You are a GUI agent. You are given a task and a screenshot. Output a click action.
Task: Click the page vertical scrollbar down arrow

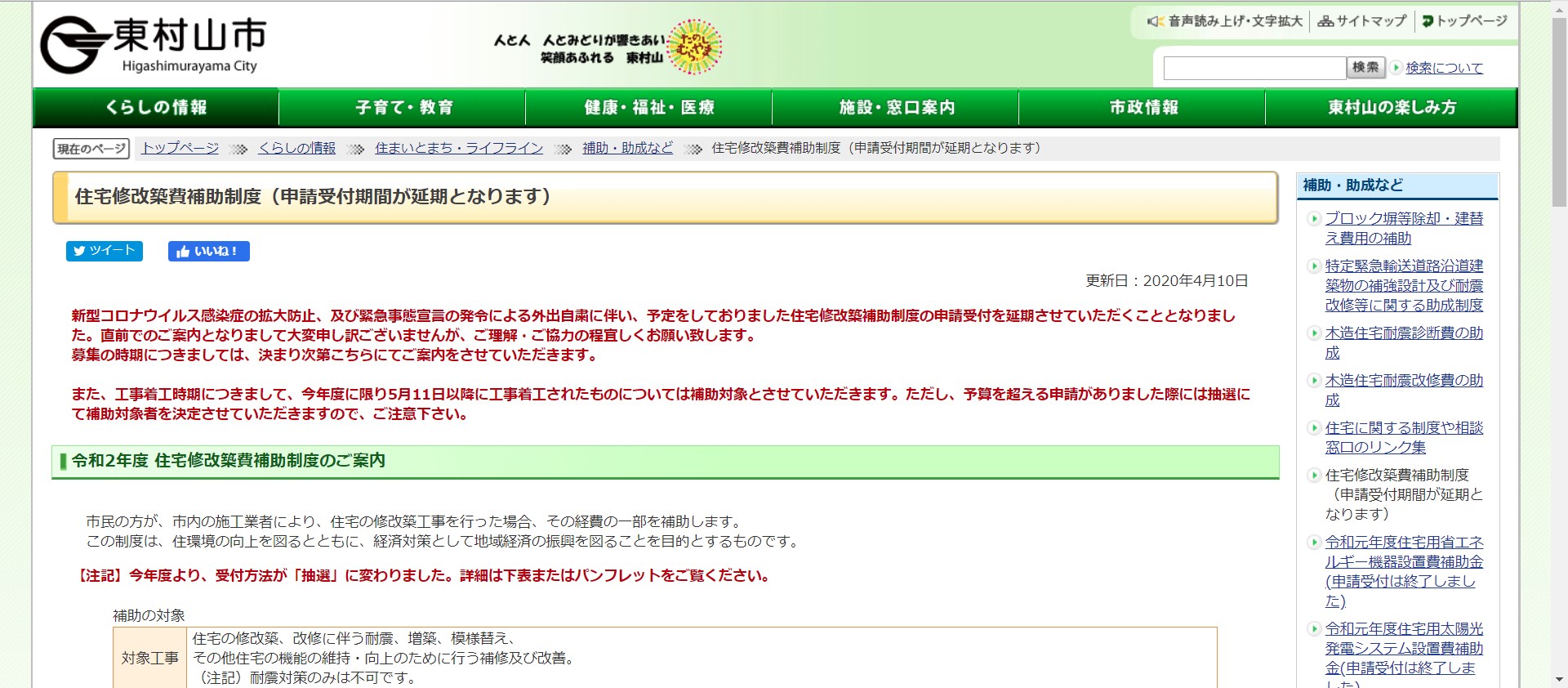pyautogui.click(x=1558, y=680)
